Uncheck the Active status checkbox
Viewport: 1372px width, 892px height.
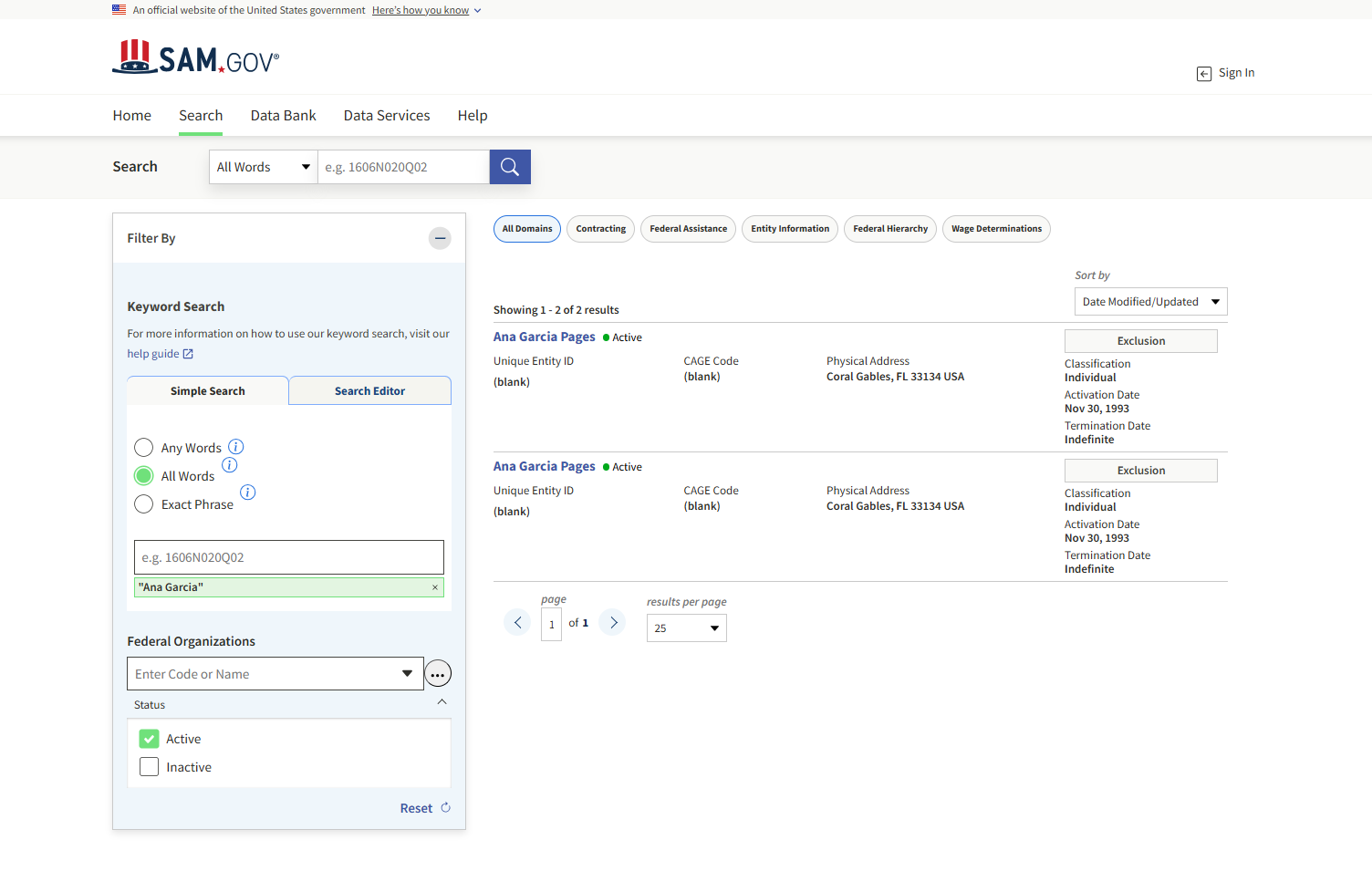pos(149,739)
